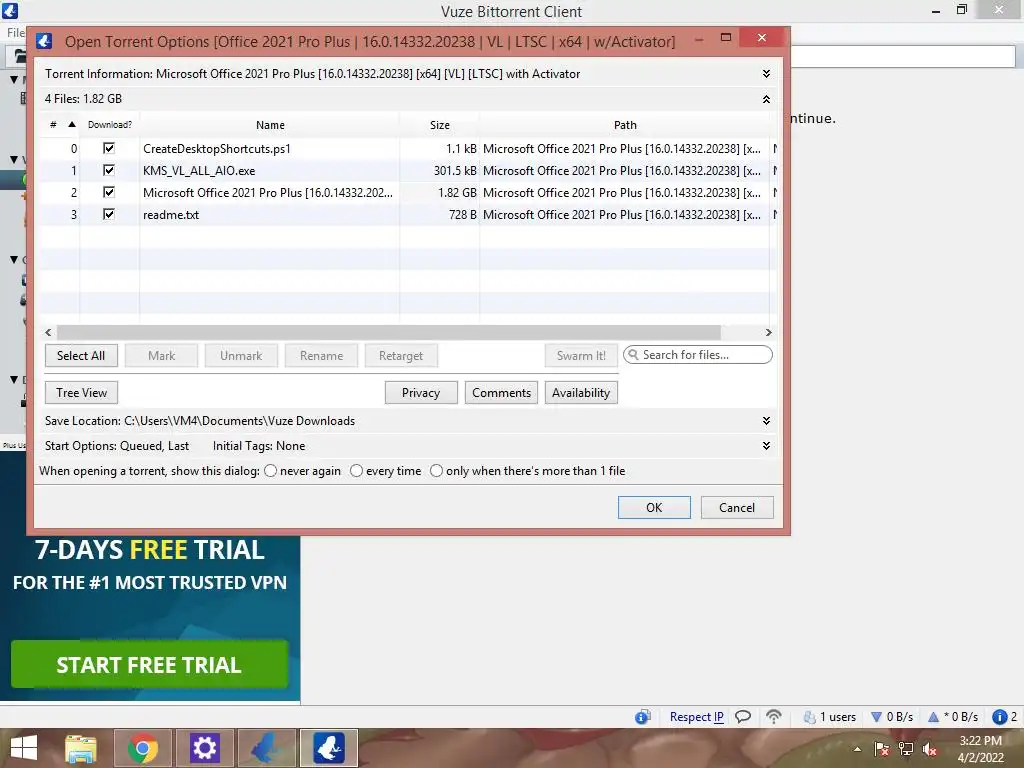Click the 301.5 kB size cell
The image size is (1024, 768).
click(x=455, y=171)
